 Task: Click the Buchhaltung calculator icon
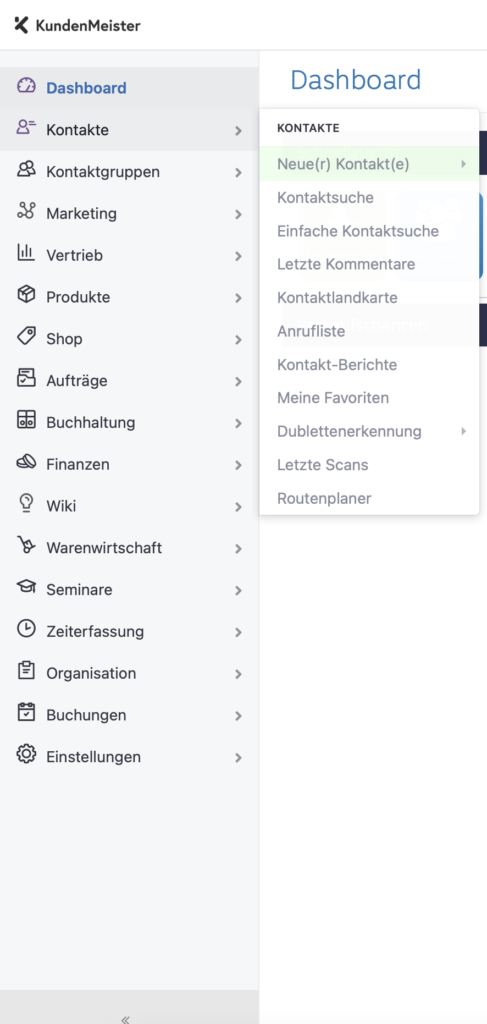(26, 420)
